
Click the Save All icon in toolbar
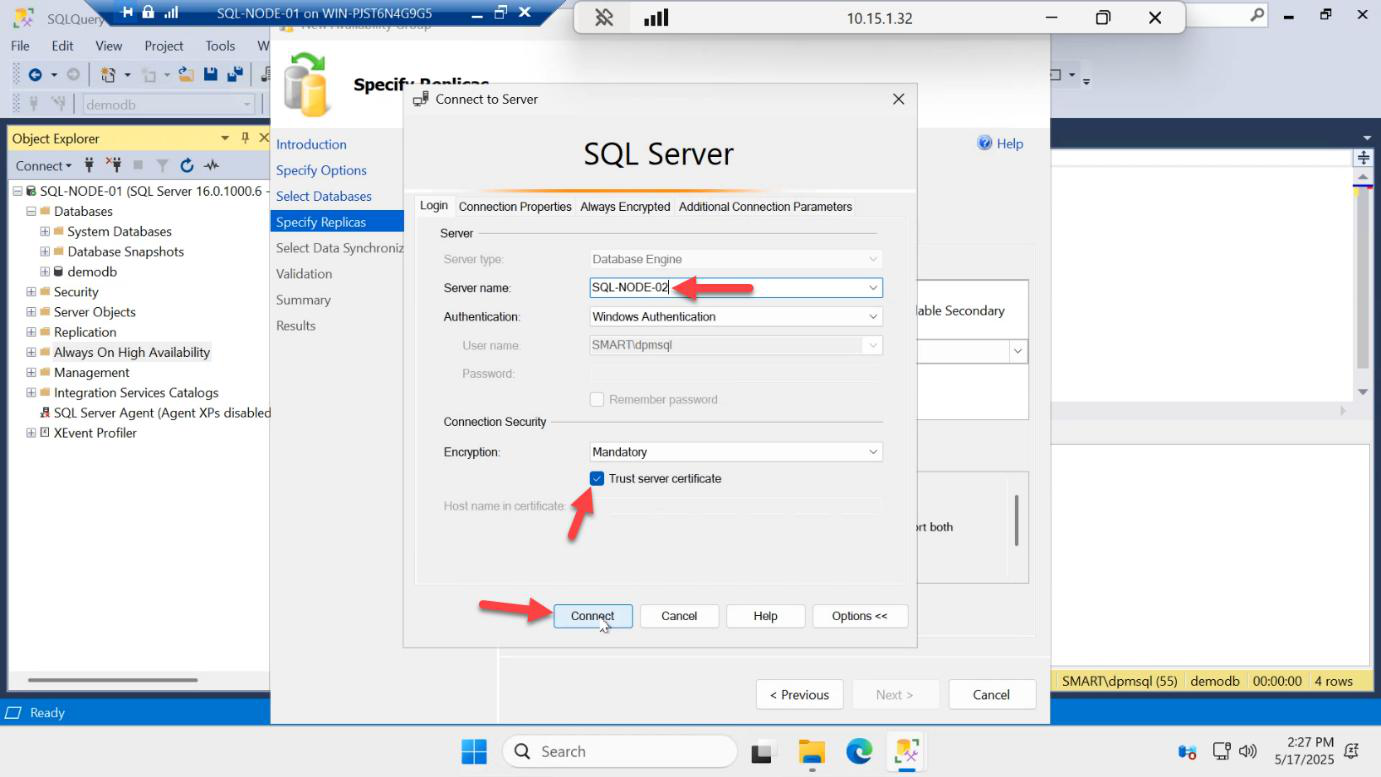235,75
